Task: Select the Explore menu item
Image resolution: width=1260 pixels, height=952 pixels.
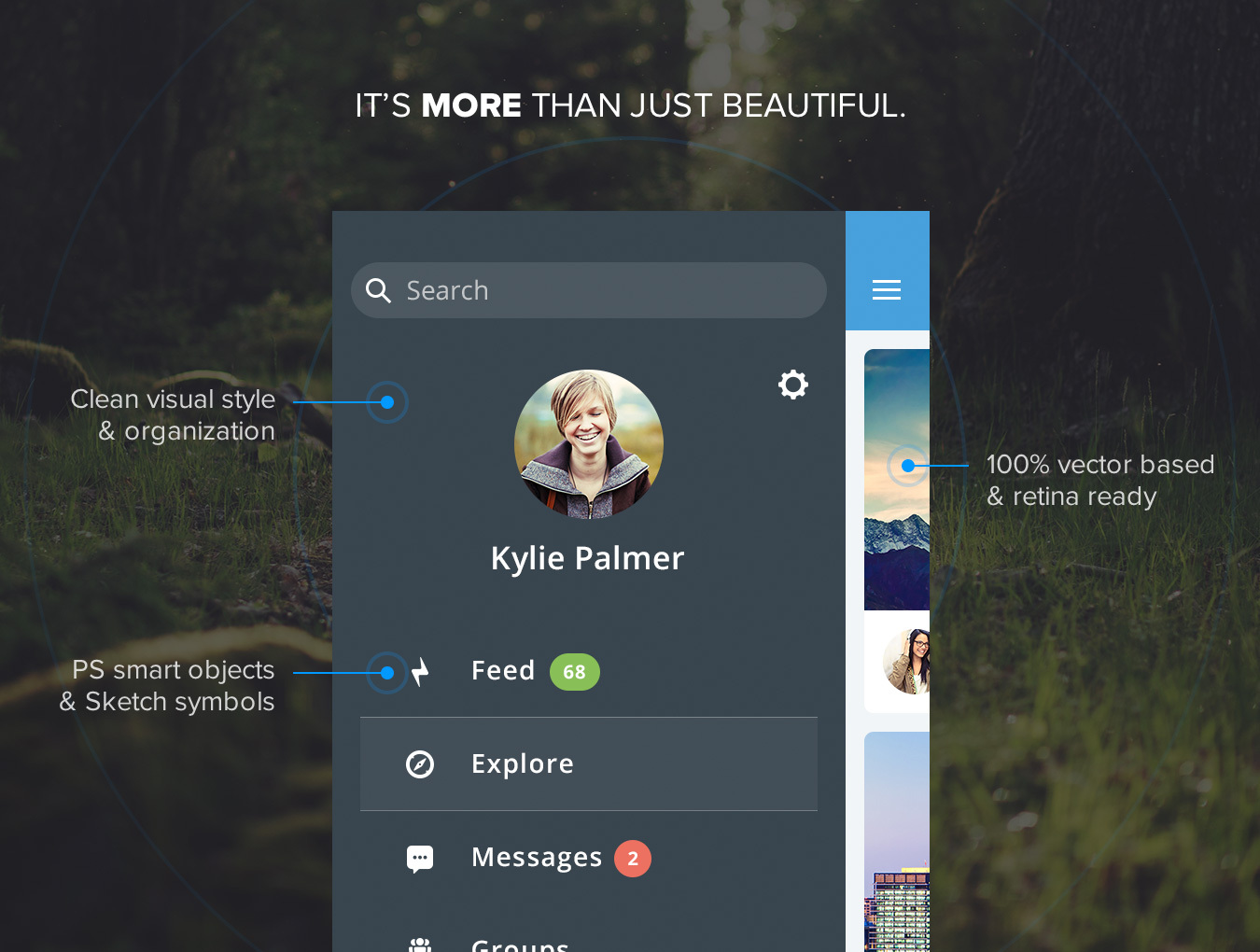Action: [x=589, y=764]
